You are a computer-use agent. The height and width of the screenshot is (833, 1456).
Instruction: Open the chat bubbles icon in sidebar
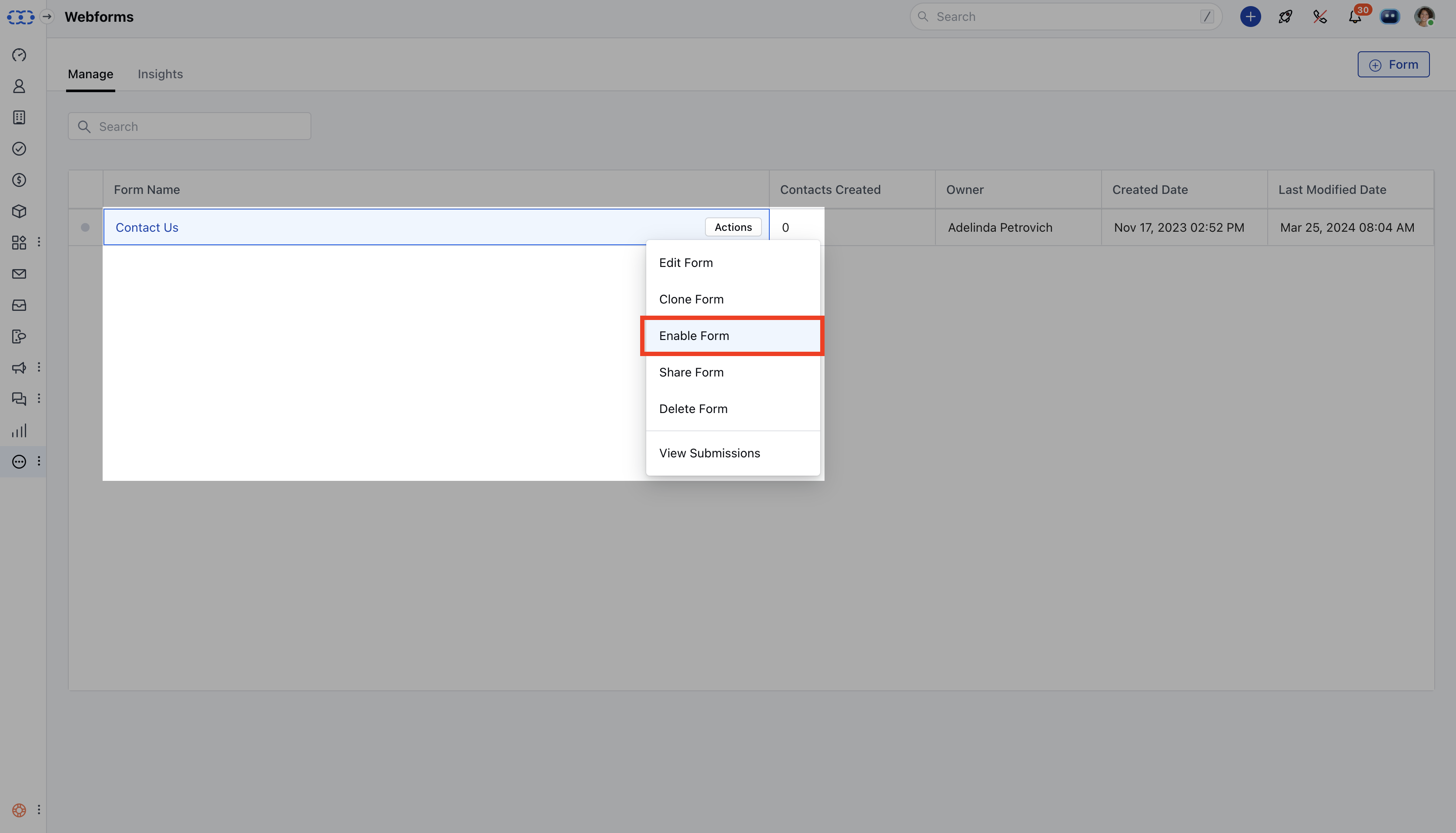pyautogui.click(x=19, y=399)
